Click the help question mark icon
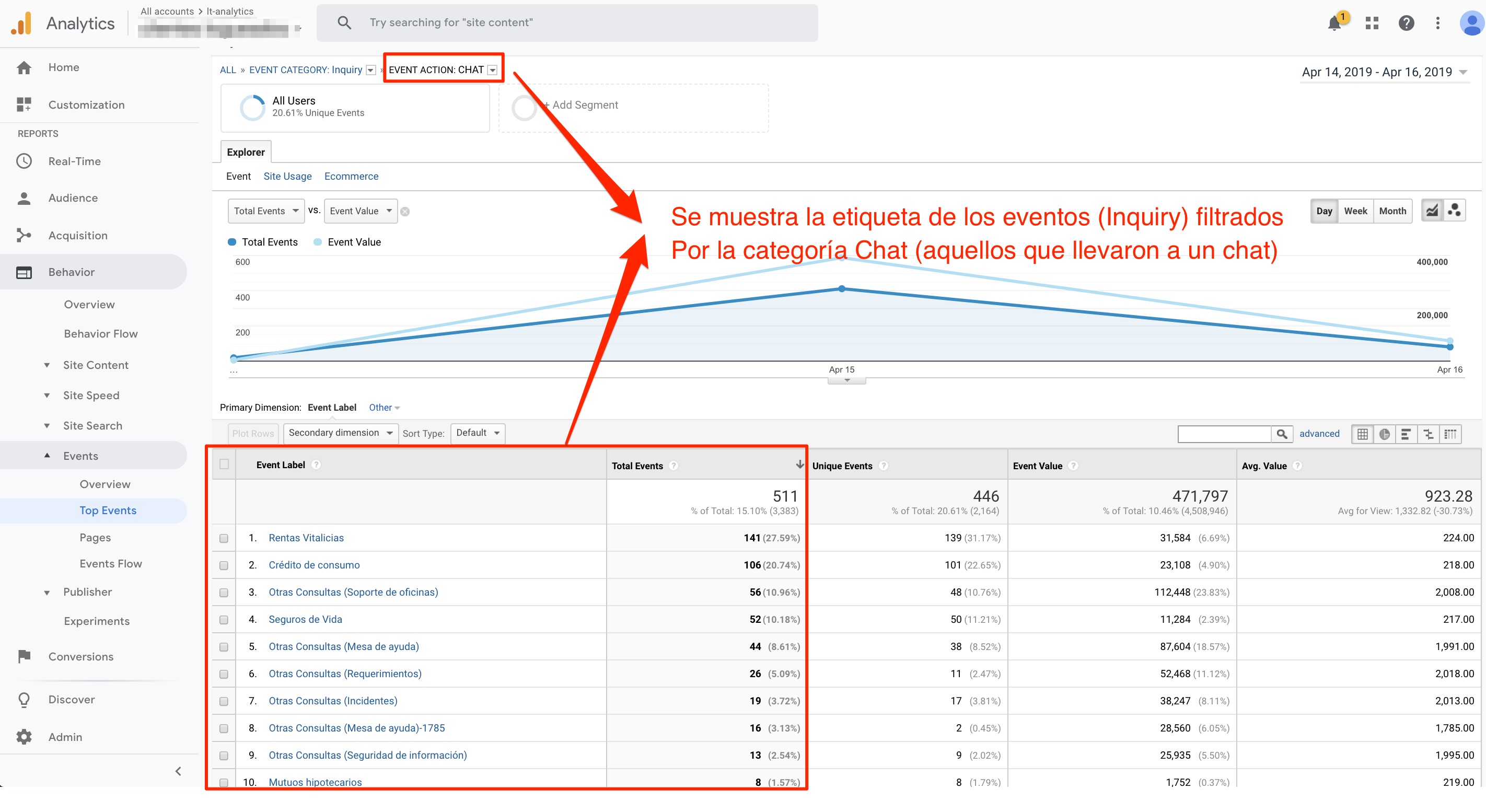Viewport: 1486px width, 812px height. click(x=1406, y=24)
